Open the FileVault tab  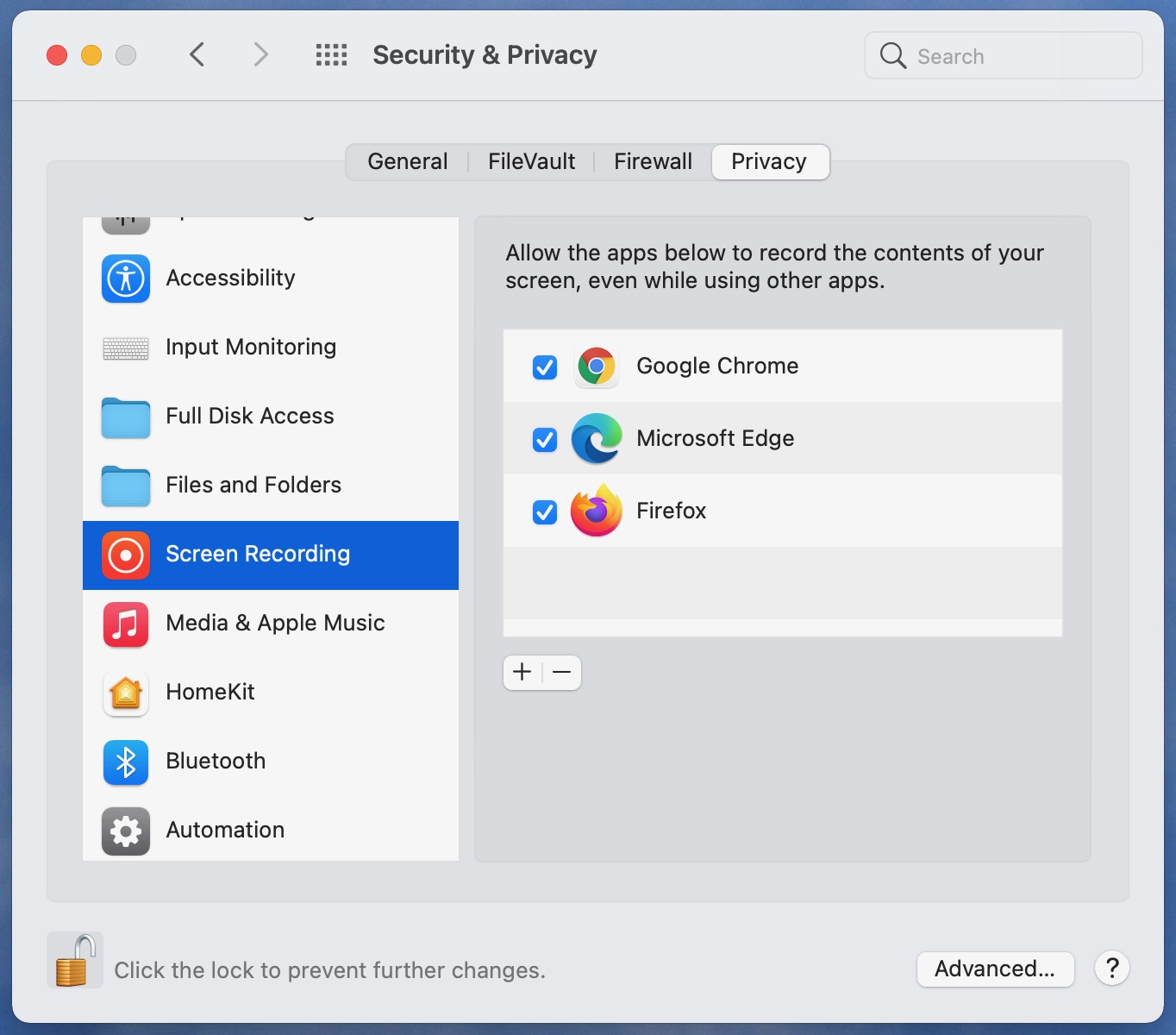coord(531,162)
